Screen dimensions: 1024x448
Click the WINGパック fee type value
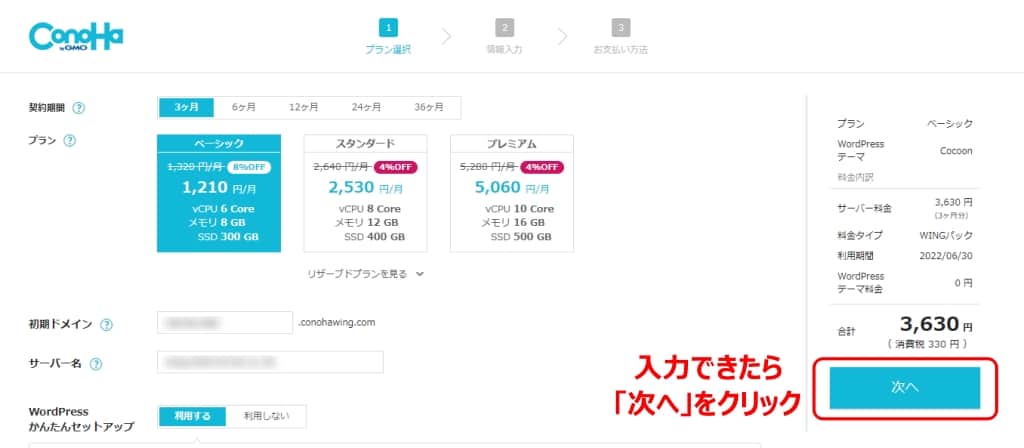[946, 234]
